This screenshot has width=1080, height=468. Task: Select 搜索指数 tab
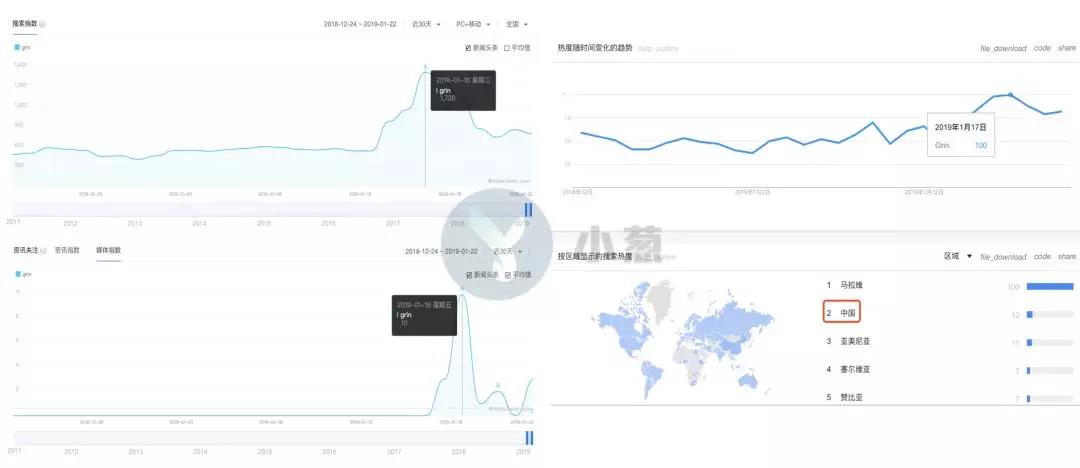click(23, 23)
